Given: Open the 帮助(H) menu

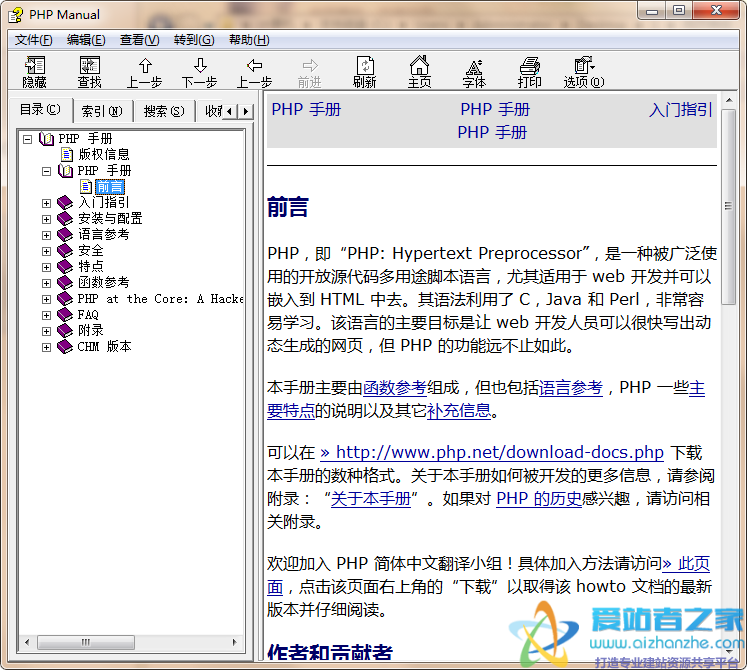Looking at the screenshot, I should pos(249,40).
